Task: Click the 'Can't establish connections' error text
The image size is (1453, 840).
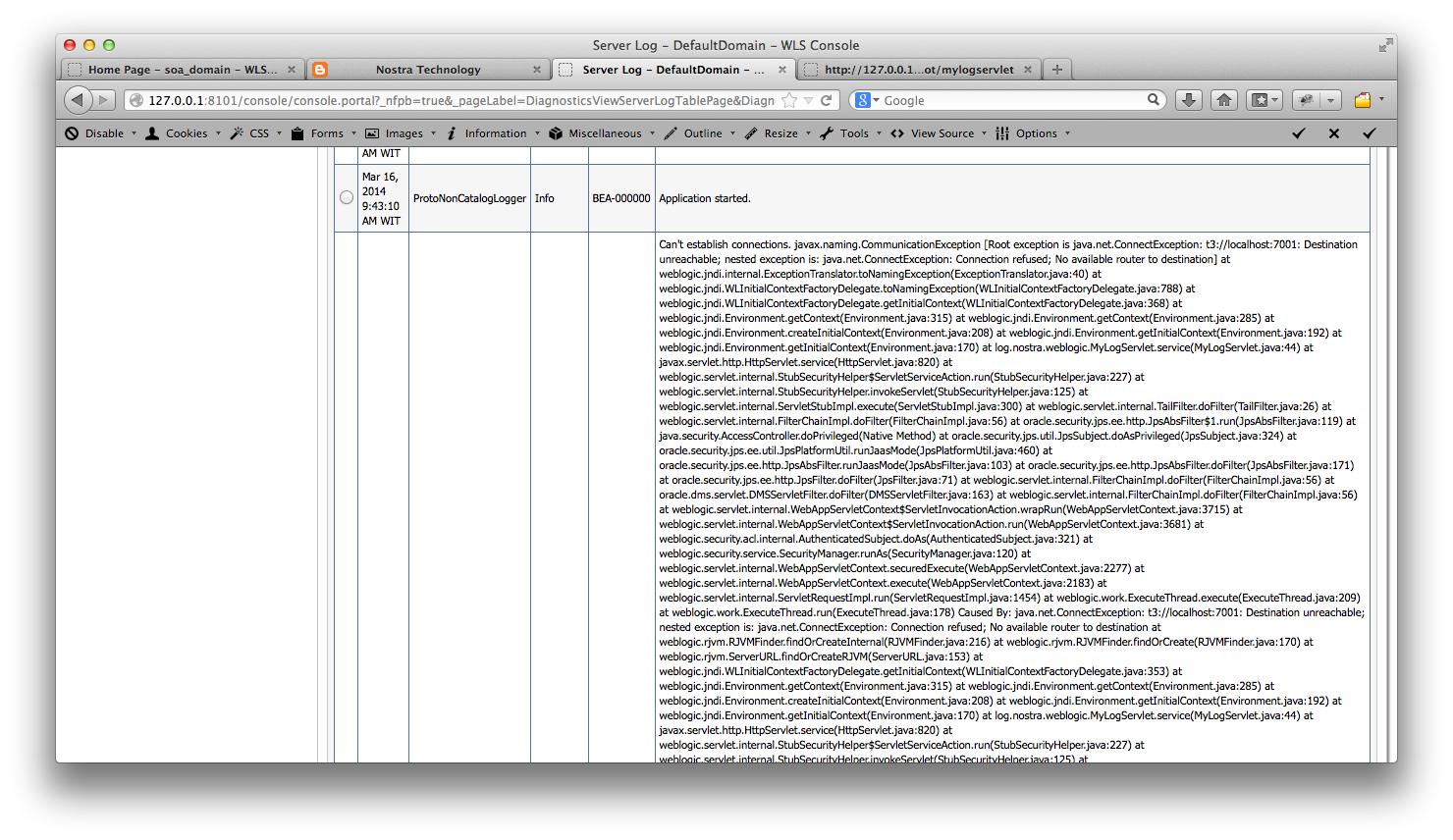Action: [x=725, y=244]
